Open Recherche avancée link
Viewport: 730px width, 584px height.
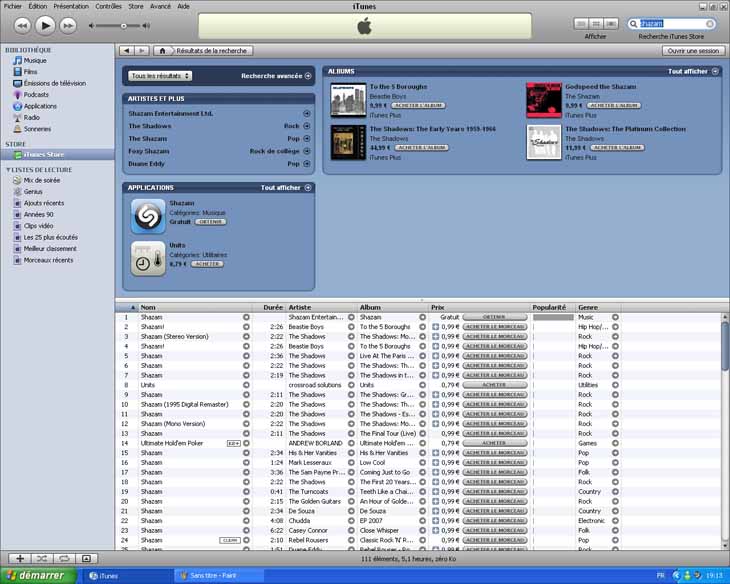[x=276, y=76]
